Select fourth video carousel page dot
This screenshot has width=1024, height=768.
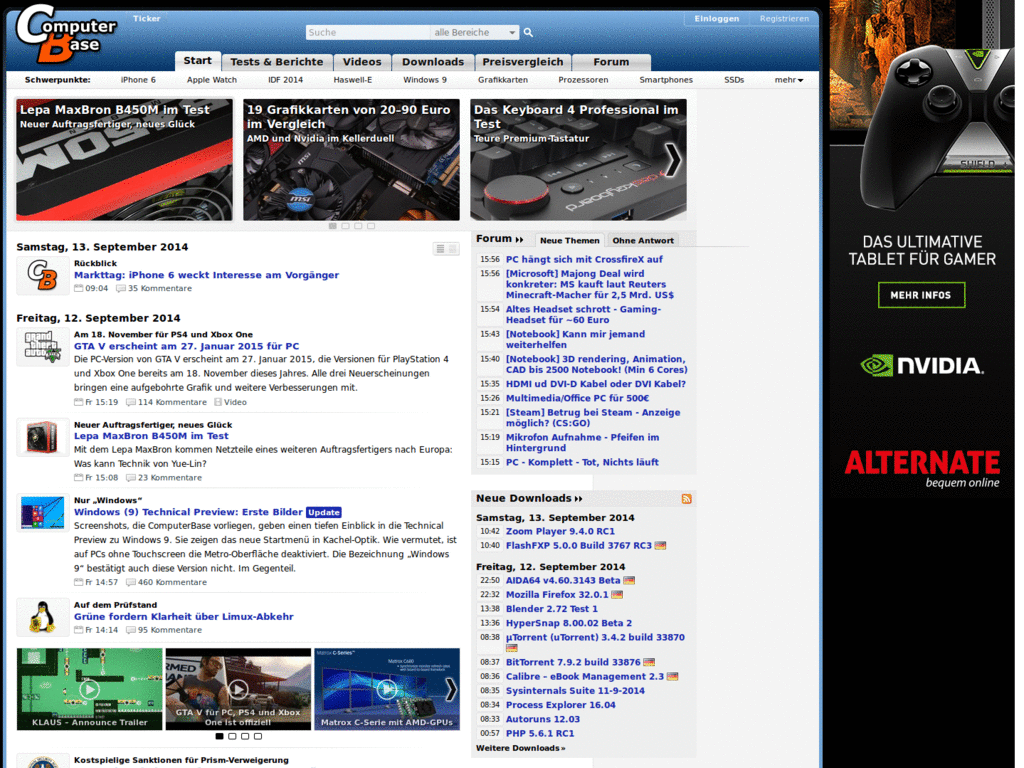click(258, 736)
